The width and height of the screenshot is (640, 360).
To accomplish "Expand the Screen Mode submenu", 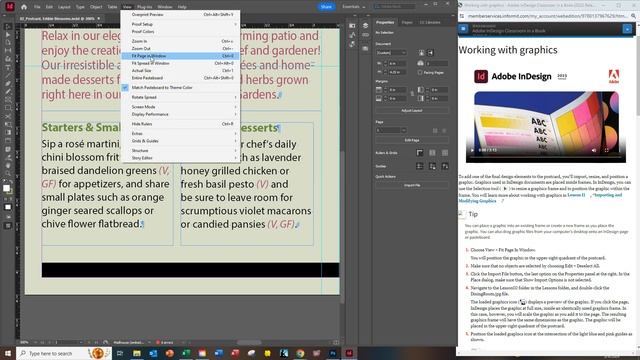I will click(x=180, y=107).
